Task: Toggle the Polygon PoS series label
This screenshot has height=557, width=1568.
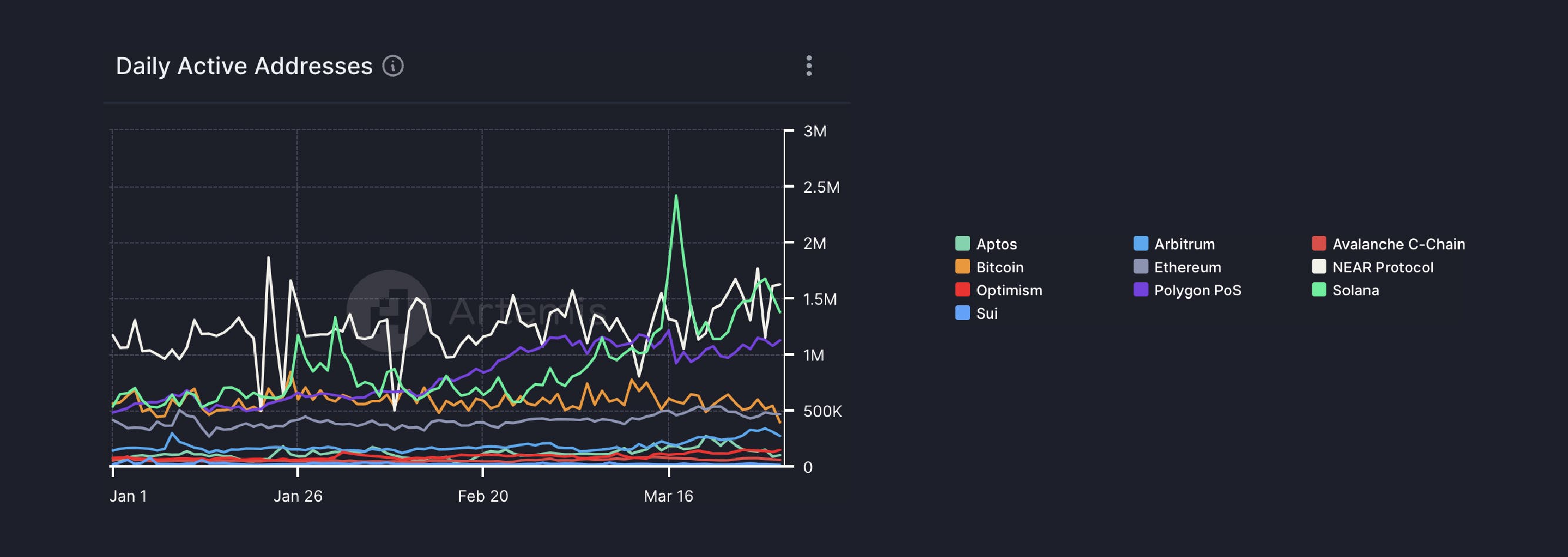Action: tap(1197, 291)
